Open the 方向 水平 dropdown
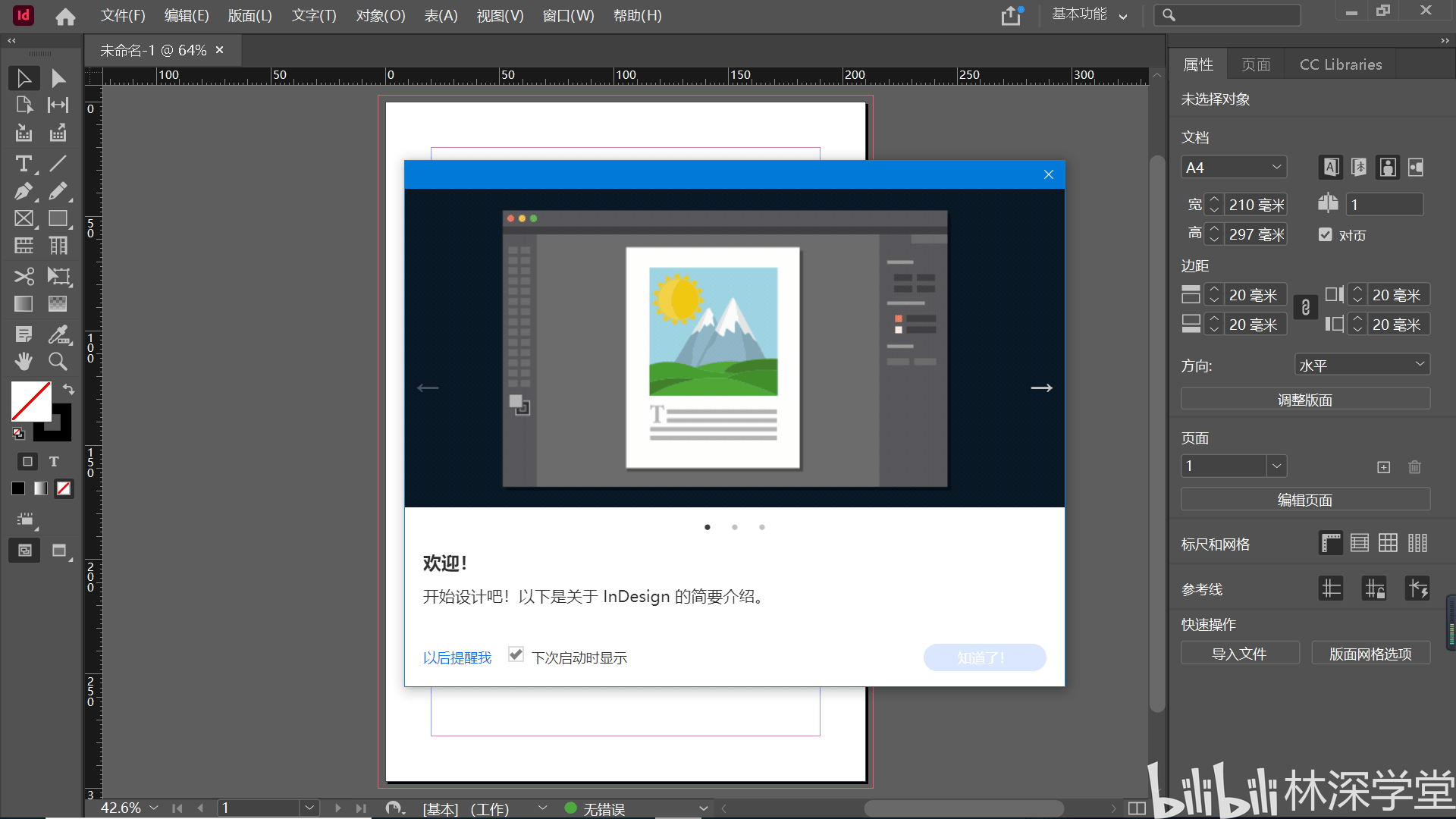 (1362, 365)
